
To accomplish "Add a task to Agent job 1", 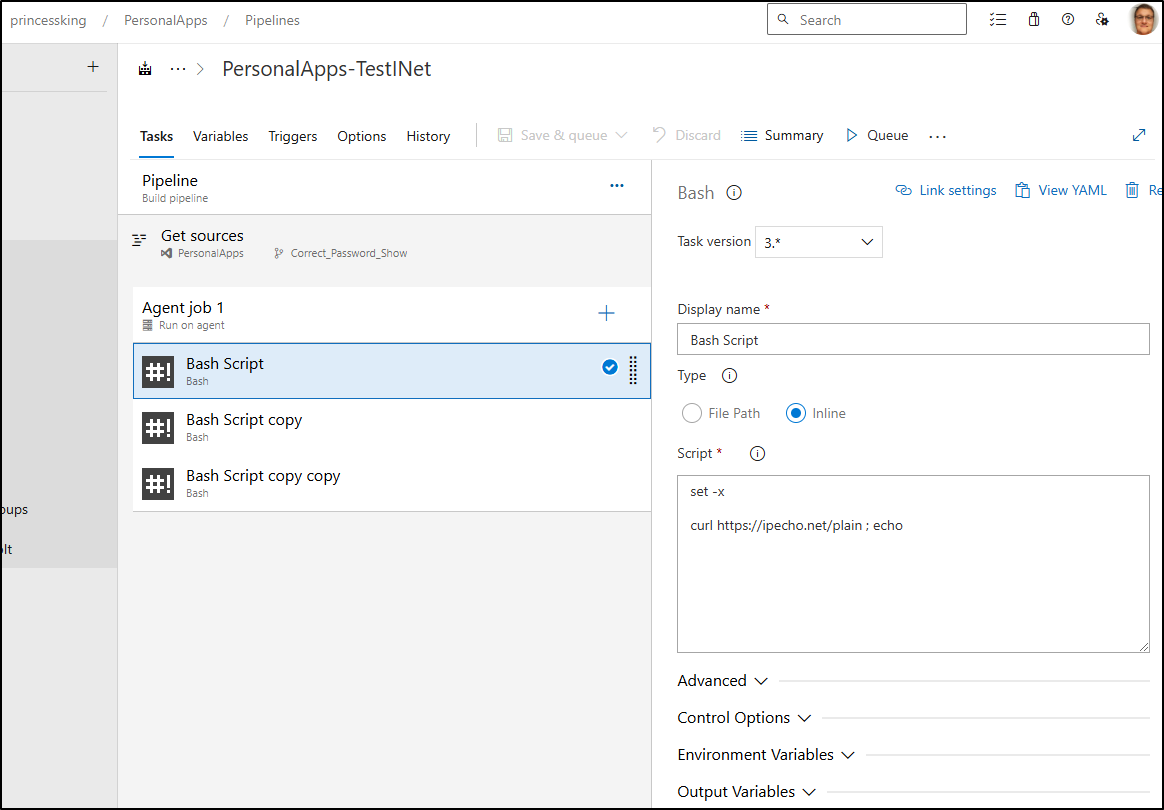I will (606, 313).
